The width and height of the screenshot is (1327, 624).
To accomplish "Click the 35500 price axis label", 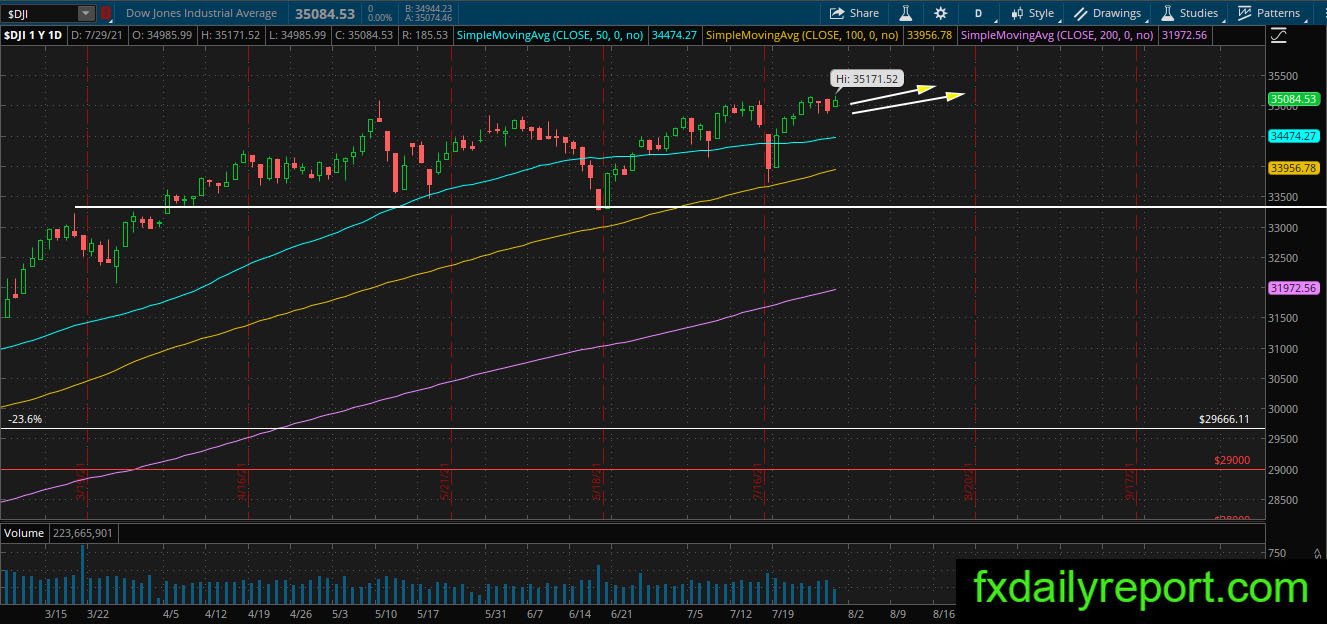I will [1283, 76].
